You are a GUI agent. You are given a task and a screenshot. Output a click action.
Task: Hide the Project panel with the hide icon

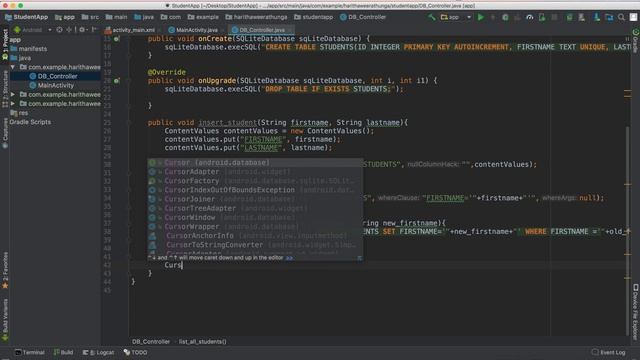tap(94, 30)
